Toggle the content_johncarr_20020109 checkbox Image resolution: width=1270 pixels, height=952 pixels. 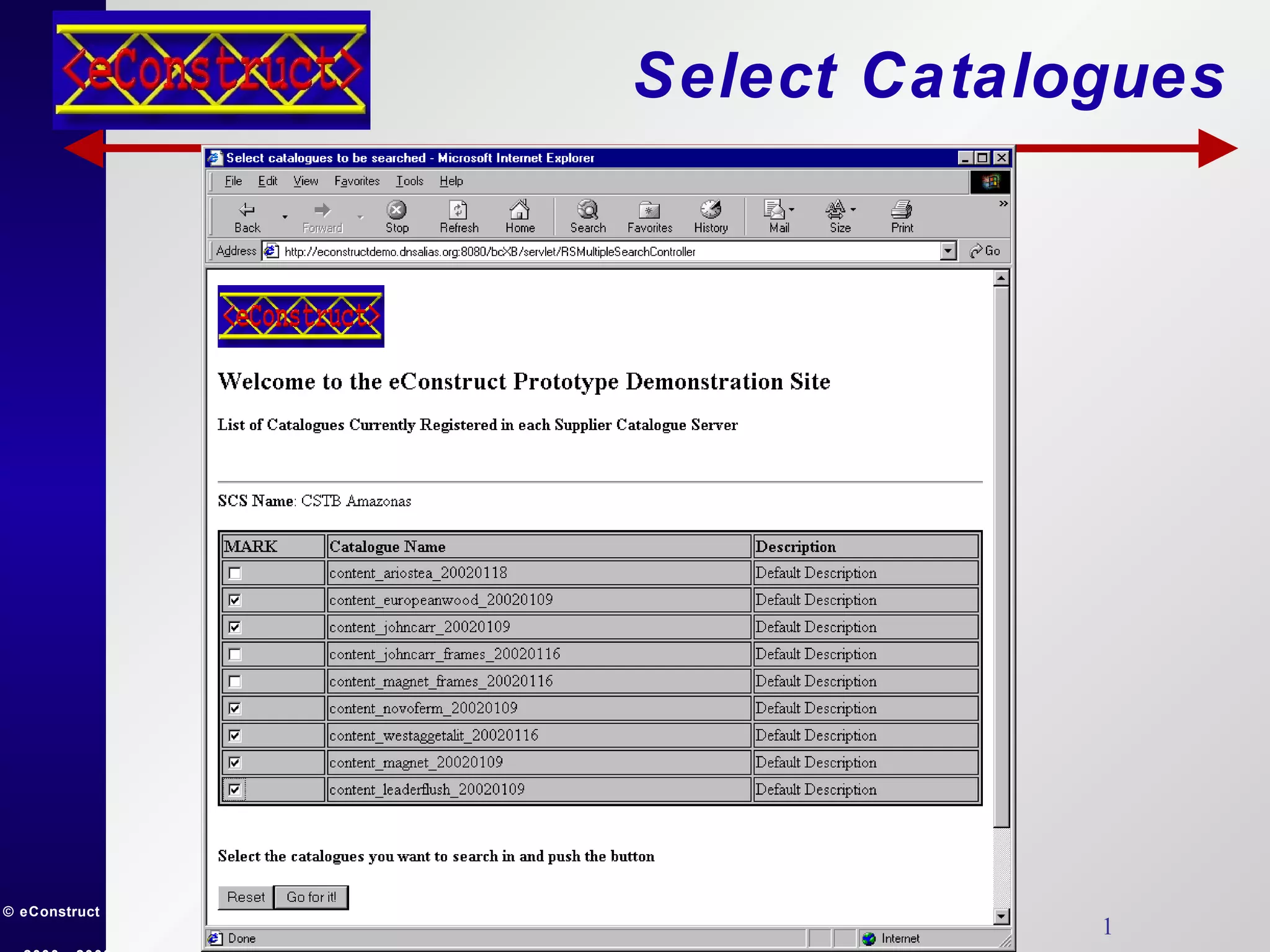[234, 627]
